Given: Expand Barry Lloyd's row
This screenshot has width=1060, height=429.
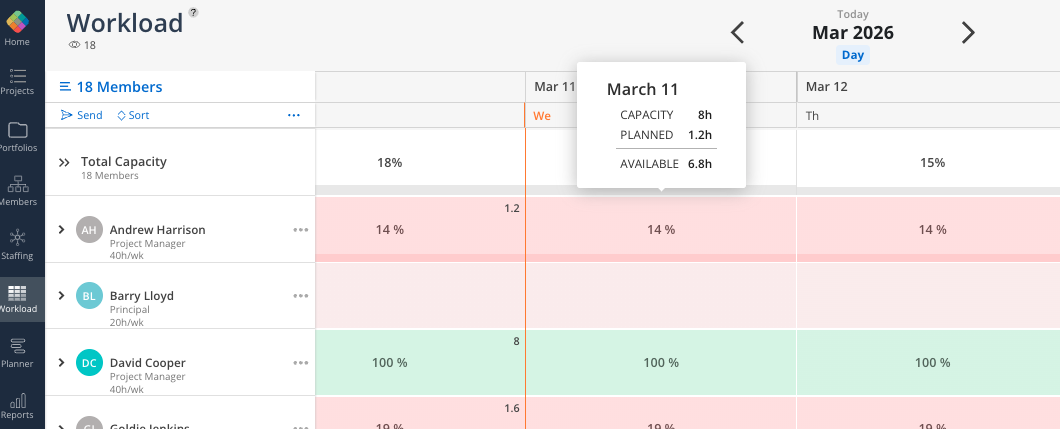Looking at the screenshot, I should point(61,296).
